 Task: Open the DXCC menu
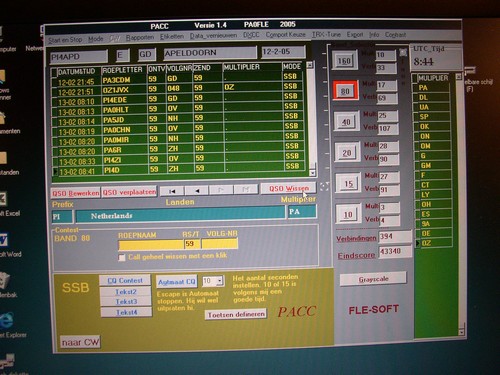coord(251,35)
